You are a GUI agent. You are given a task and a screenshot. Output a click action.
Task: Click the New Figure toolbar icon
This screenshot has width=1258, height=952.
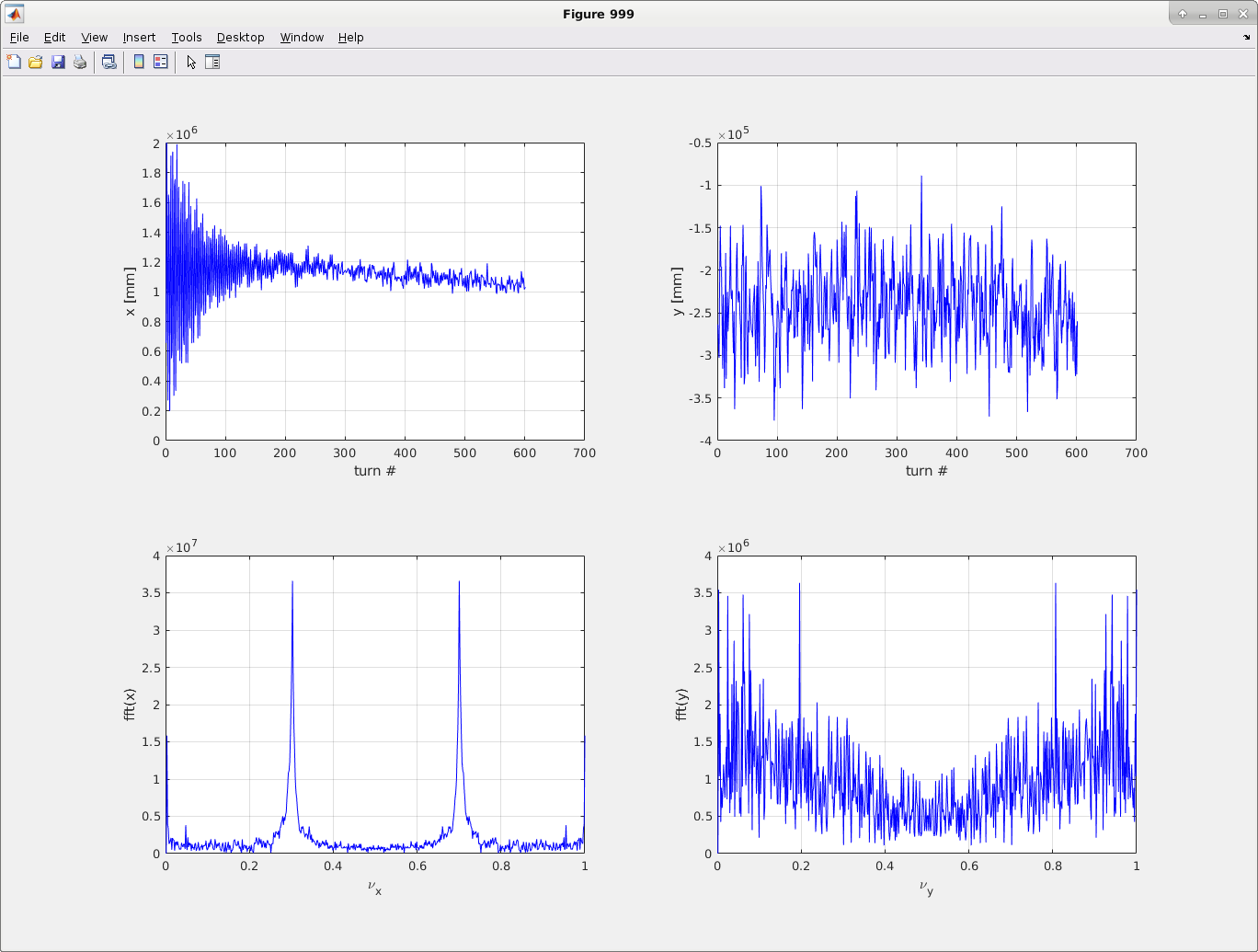pos(14,63)
